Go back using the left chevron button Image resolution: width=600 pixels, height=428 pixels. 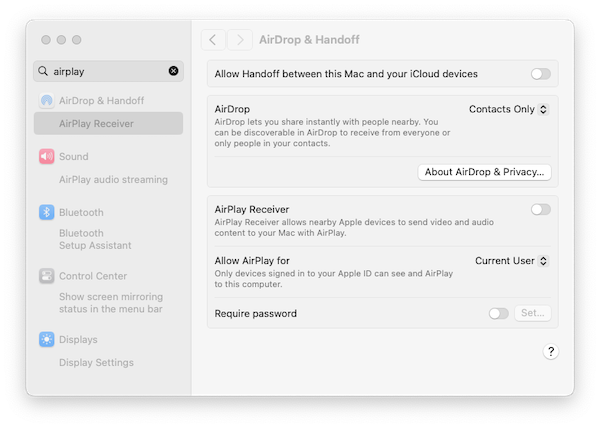(213, 40)
